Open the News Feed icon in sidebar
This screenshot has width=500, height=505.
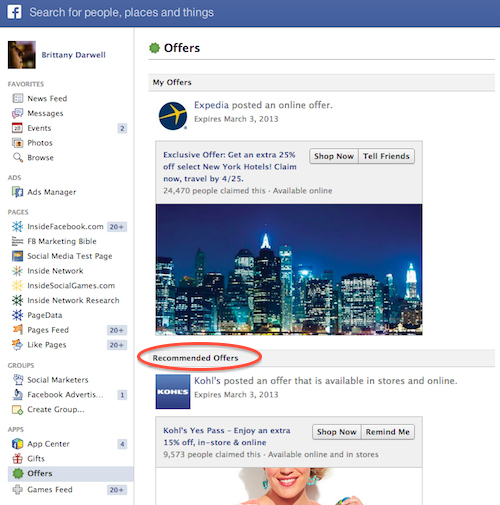pos(18,98)
